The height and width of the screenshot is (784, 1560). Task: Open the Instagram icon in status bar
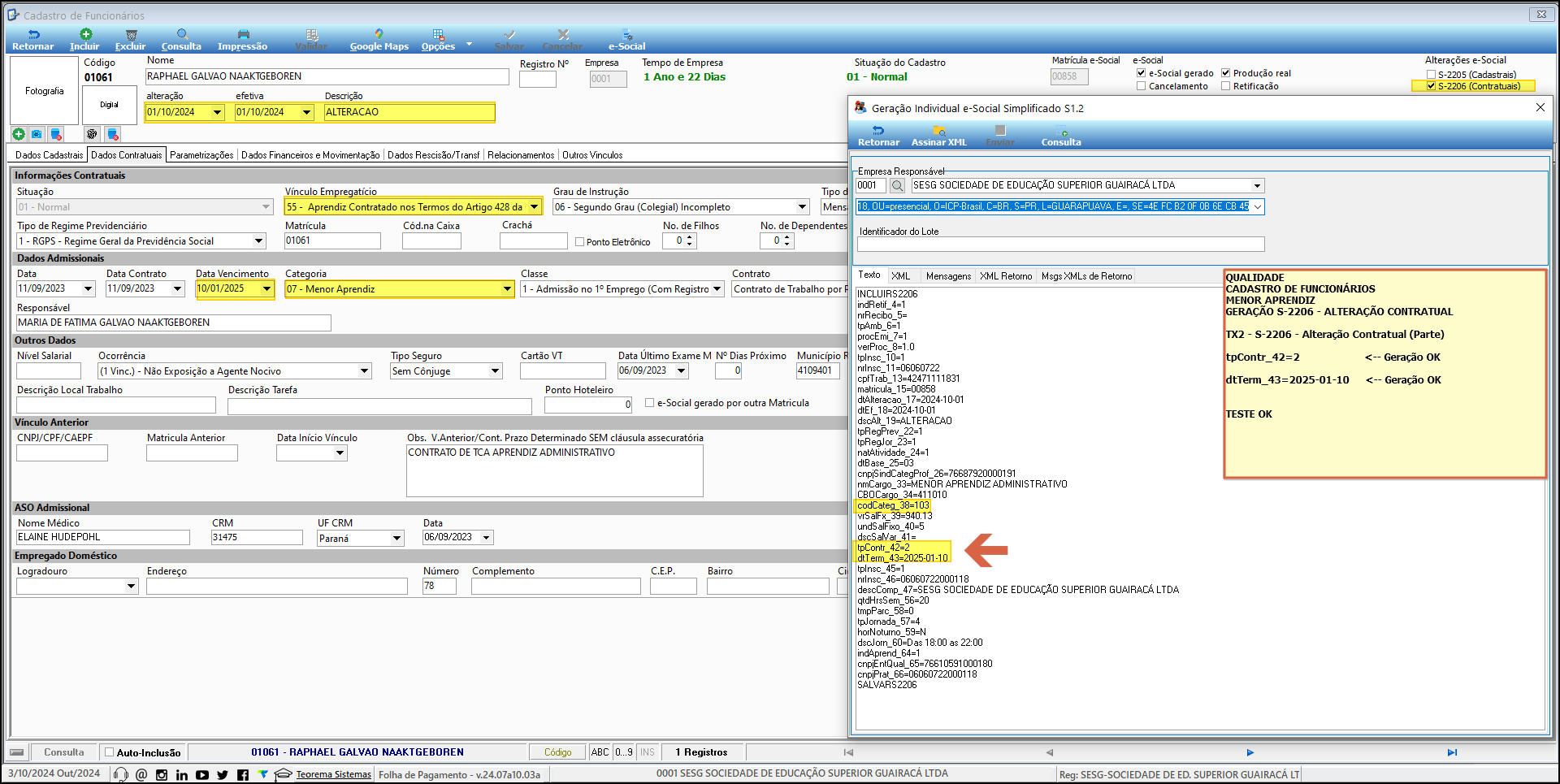162,775
